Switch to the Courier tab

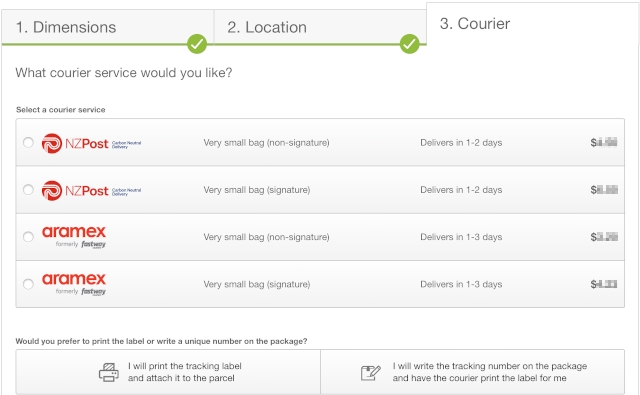532,24
